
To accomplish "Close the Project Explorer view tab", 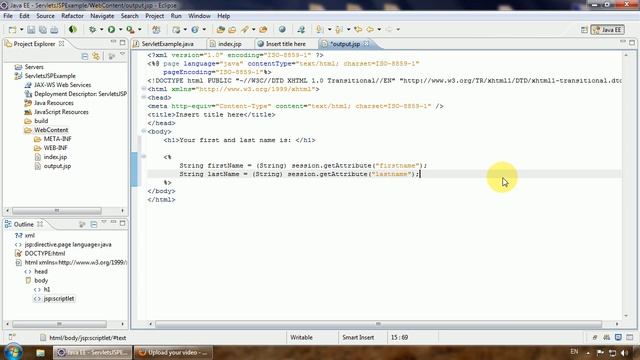I will pyautogui.click(x=62, y=43).
